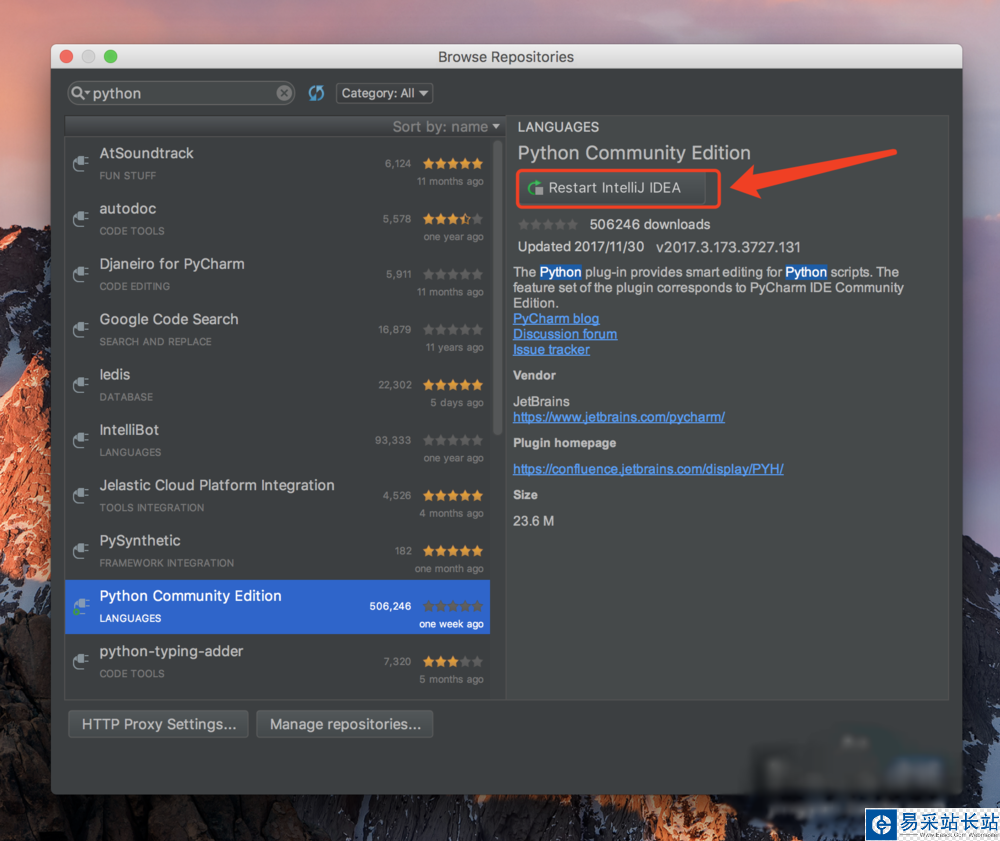This screenshot has width=1000, height=841.
Task: Click the 506246 downloads text
Action: click(649, 224)
